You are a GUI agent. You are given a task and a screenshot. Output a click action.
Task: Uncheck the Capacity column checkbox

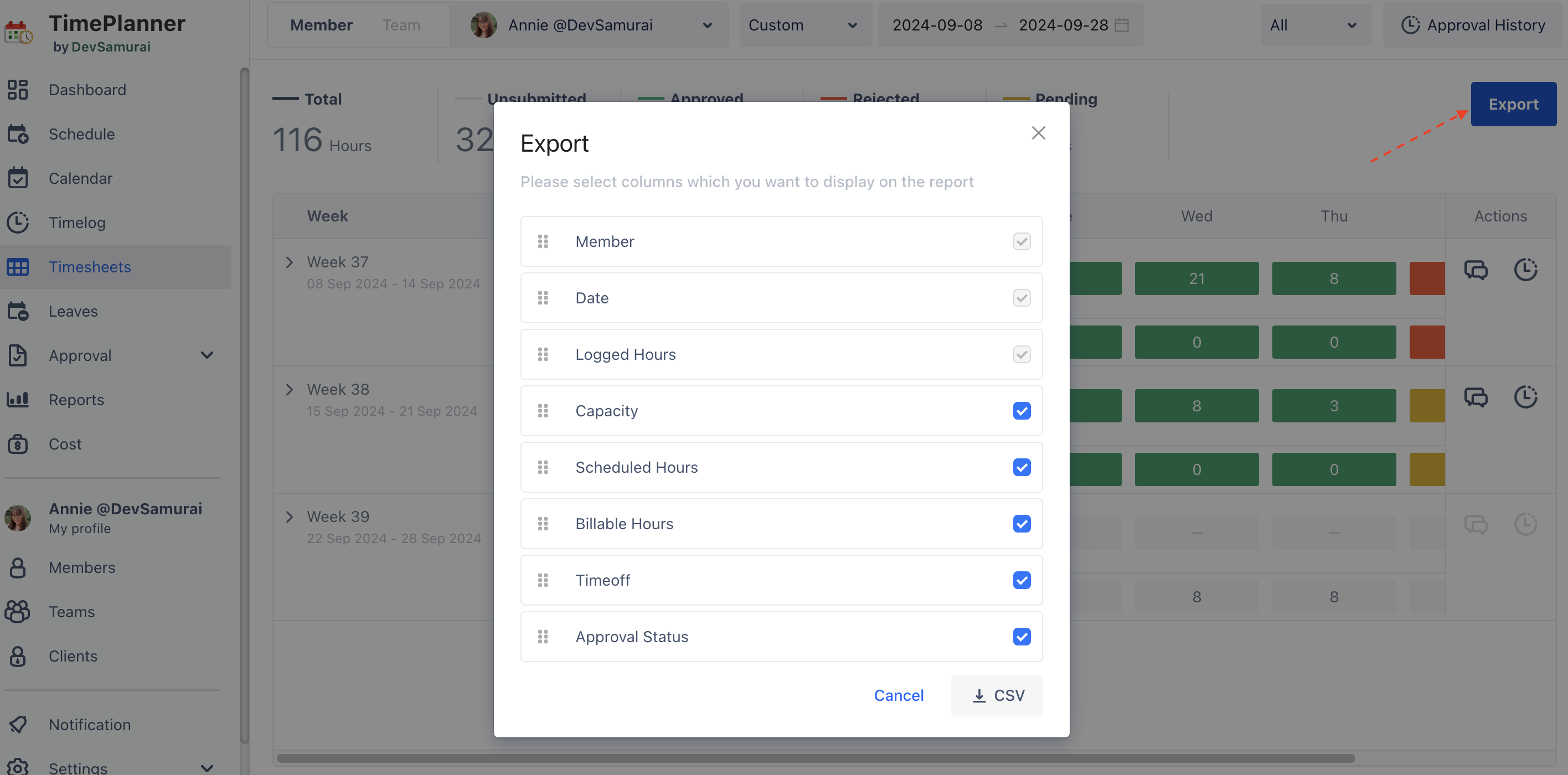(1022, 411)
